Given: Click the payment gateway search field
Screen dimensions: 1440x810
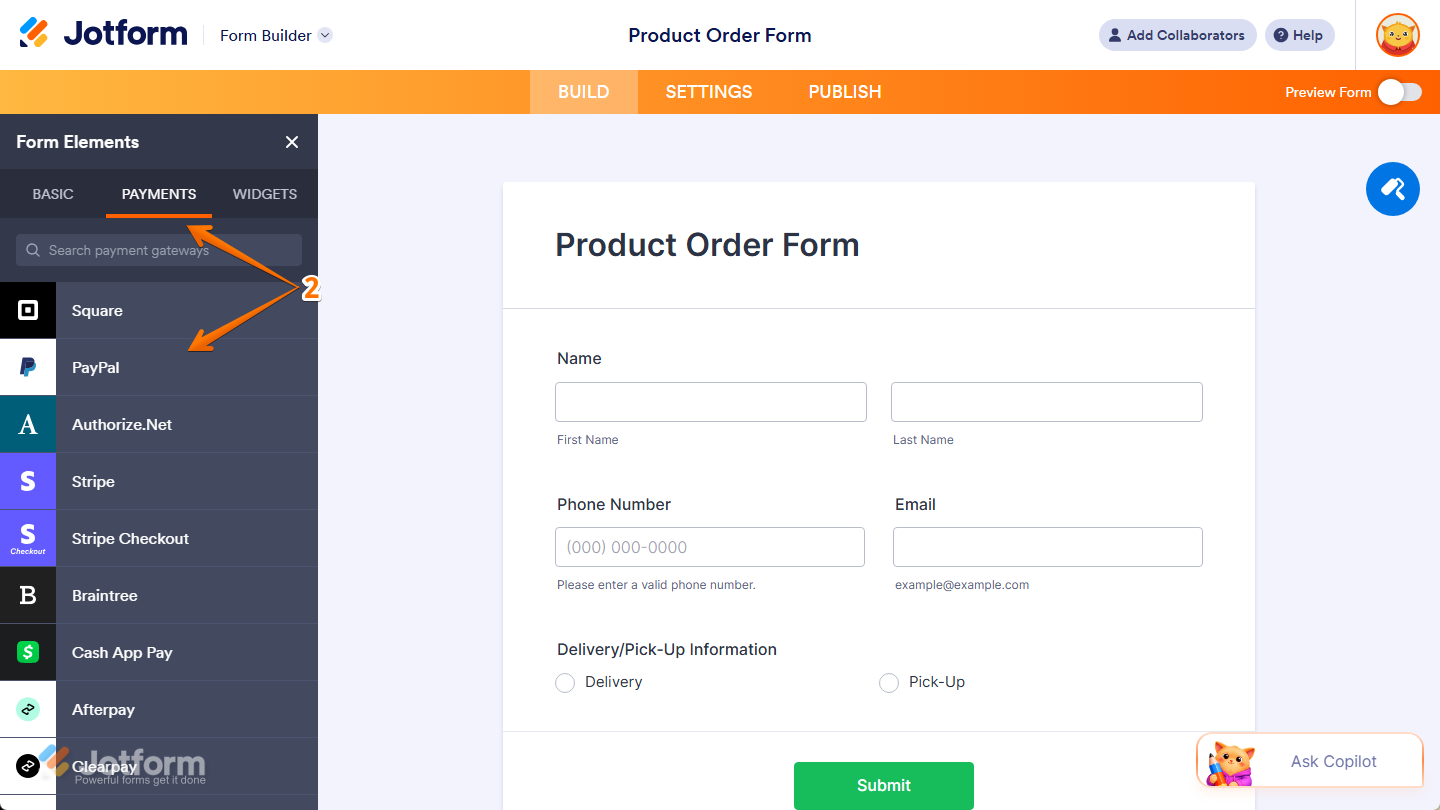Looking at the screenshot, I should pyautogui.click(x=158, y=249).
